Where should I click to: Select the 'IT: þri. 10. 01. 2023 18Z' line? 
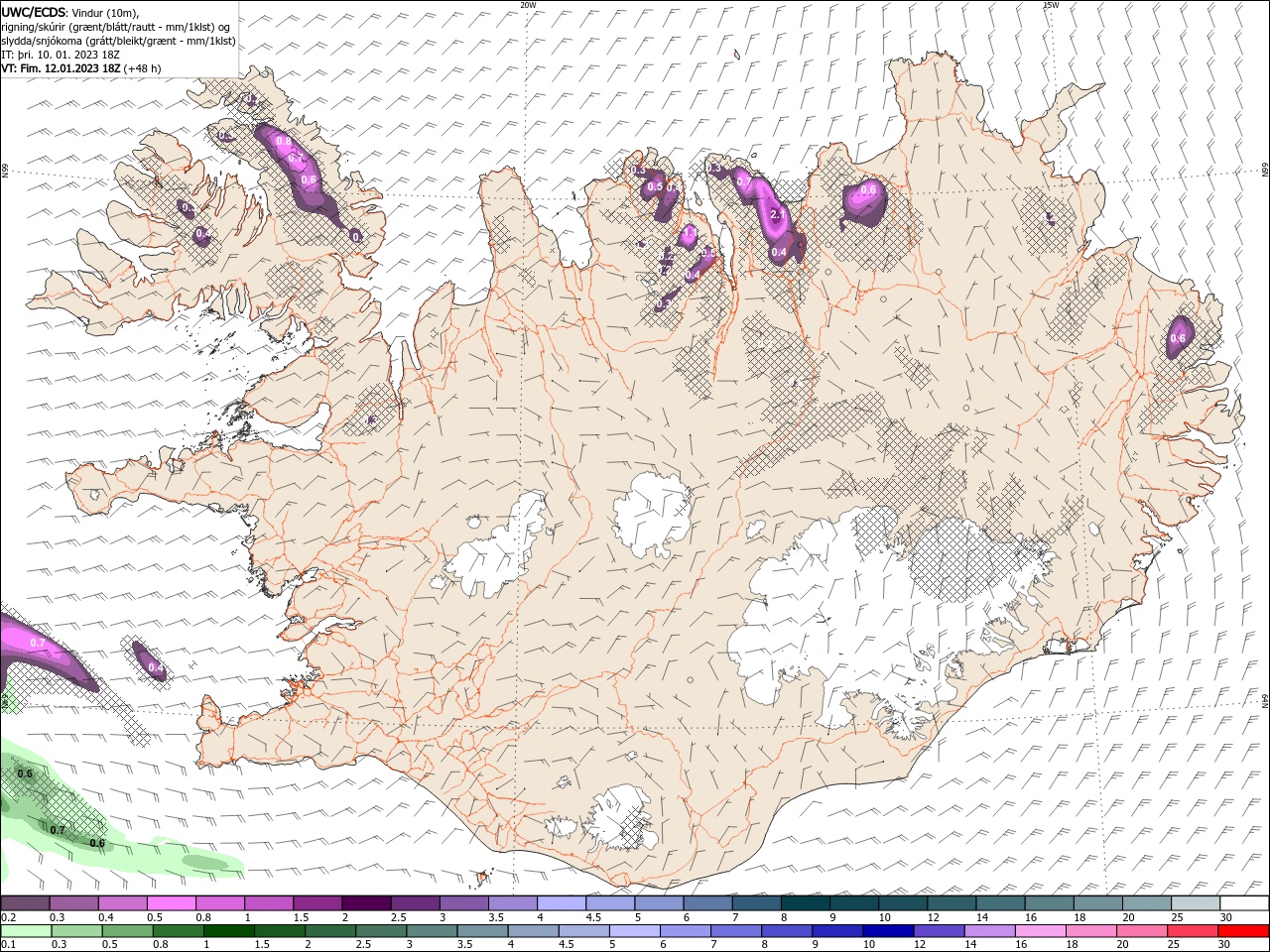[x=61, y=55]
